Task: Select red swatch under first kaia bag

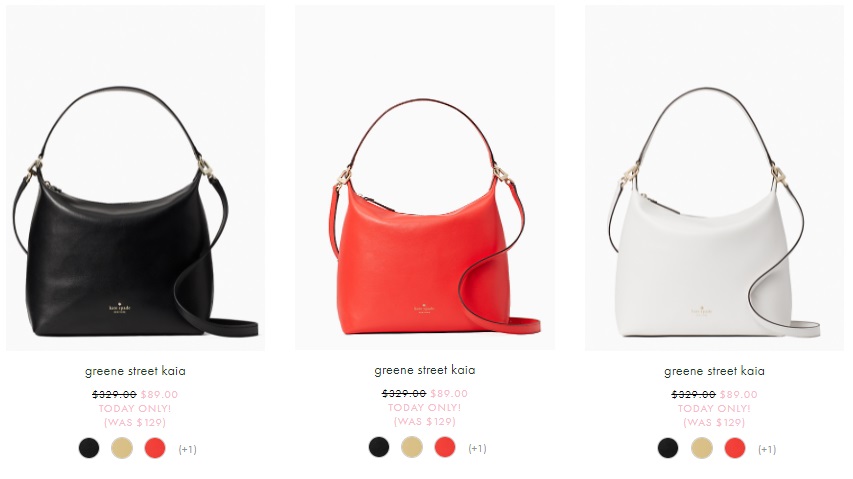Action: 155,448
